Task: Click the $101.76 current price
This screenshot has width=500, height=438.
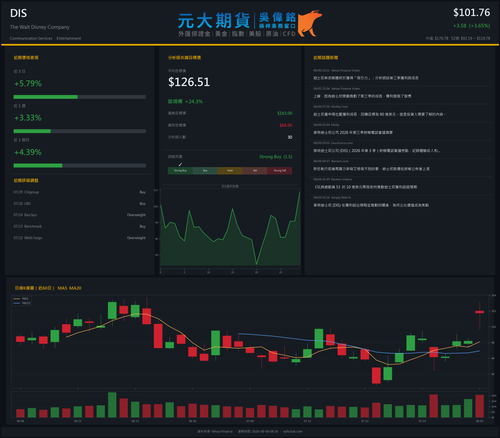Action: (x=471, y=13)
